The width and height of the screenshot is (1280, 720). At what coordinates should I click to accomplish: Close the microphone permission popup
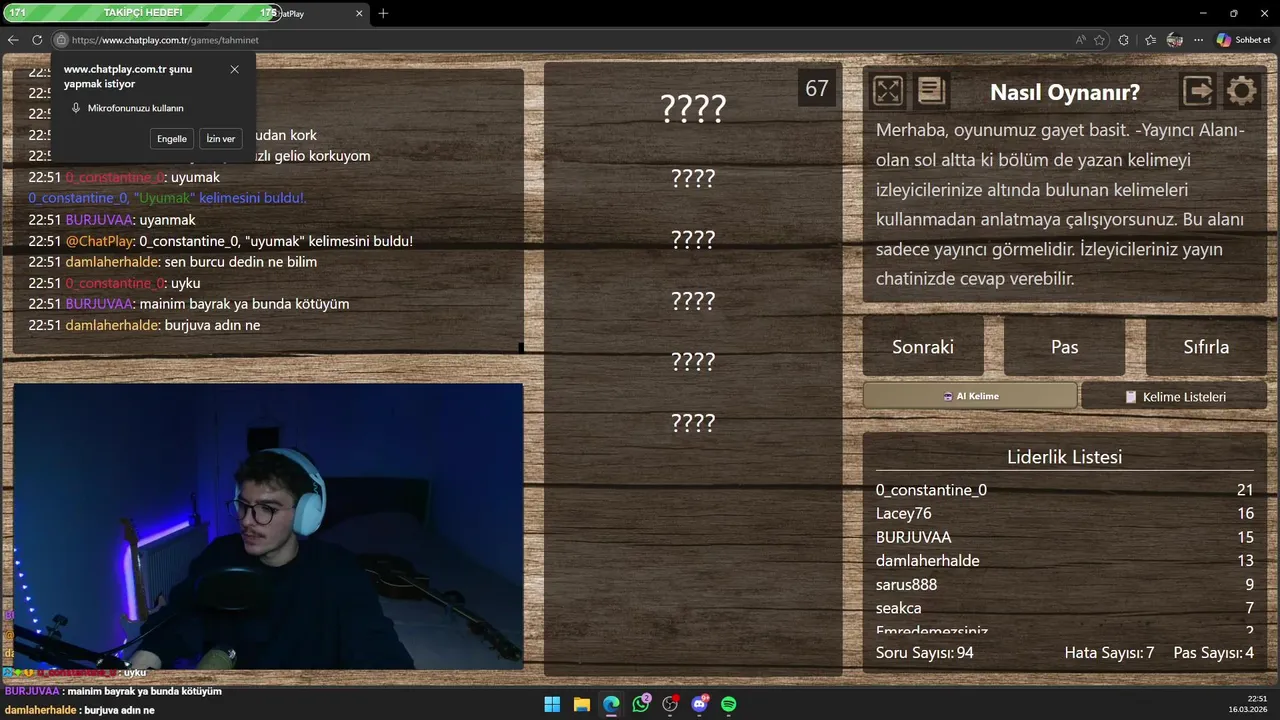(234, 69)
